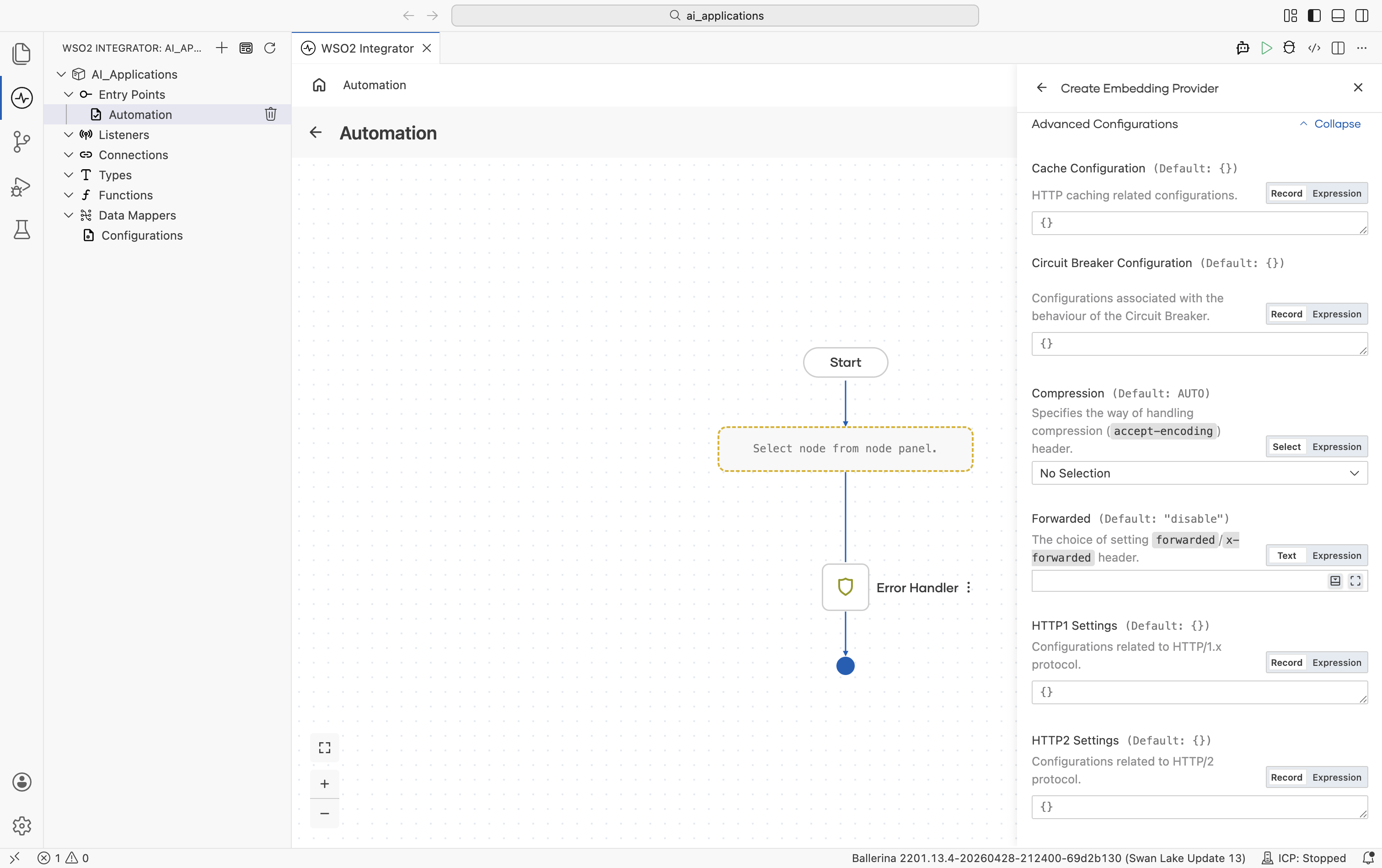Click the home icon in the breadcrumb
This screenshot has width=1382, height=868.
[x=319, y=85]
